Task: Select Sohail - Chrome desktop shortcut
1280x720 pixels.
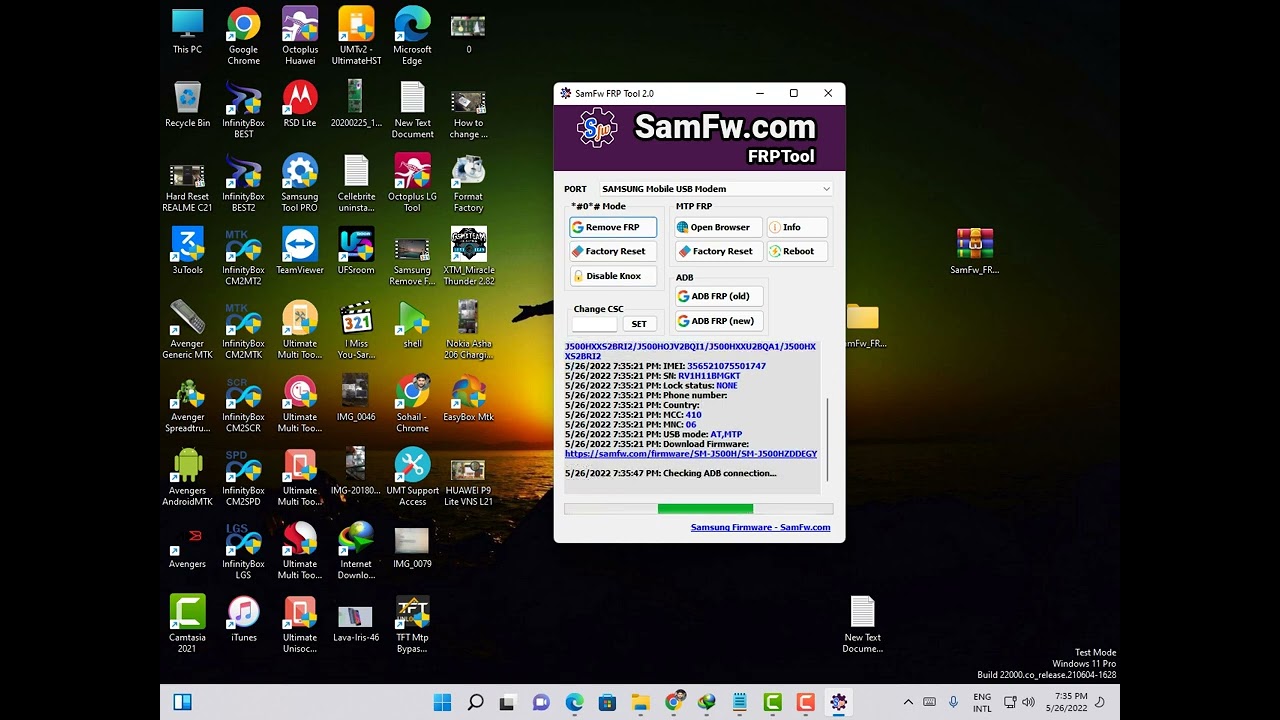Action: pyautogui.click(x=412, y=405)
